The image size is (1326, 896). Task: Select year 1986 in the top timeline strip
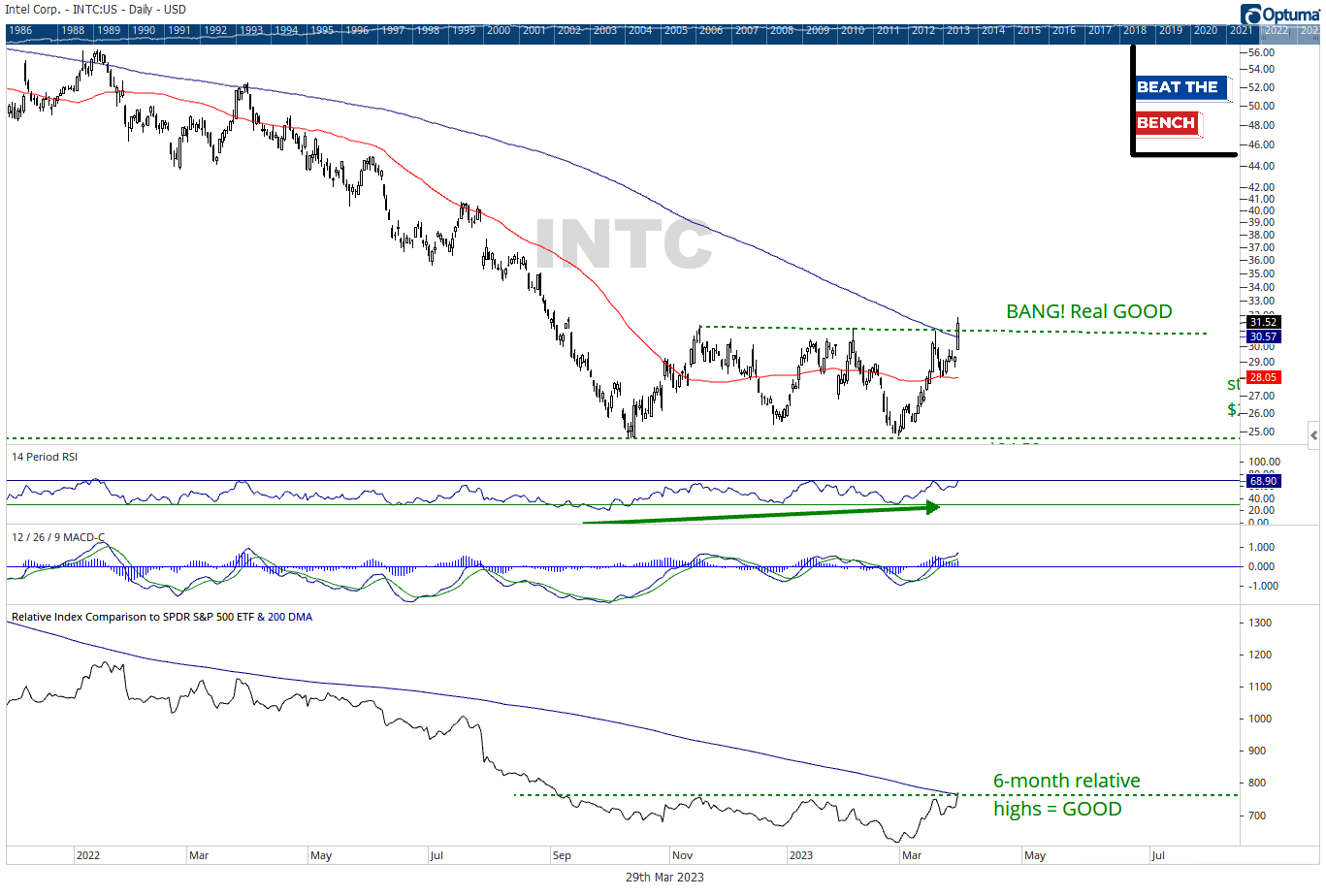click(x=20, y=30)
